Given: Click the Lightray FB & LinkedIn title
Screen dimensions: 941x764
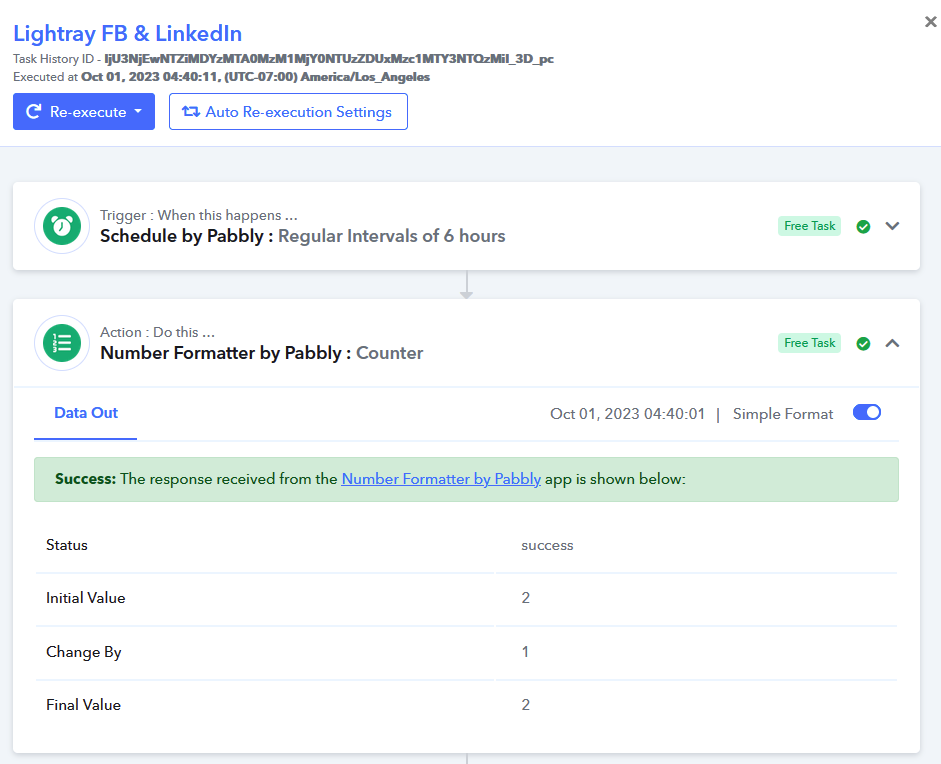Looking at the screenshot, I should point(127,34).
